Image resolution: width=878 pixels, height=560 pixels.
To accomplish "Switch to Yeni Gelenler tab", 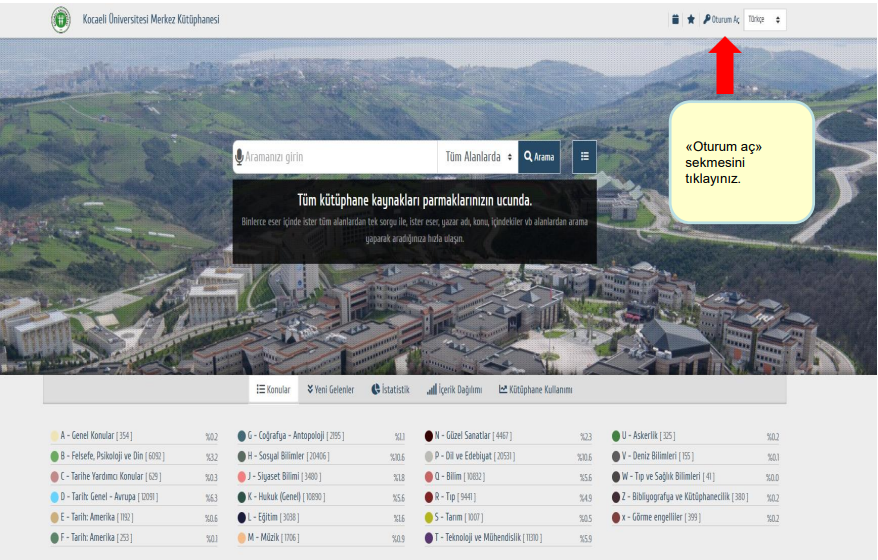I will [x=330, y=389].
